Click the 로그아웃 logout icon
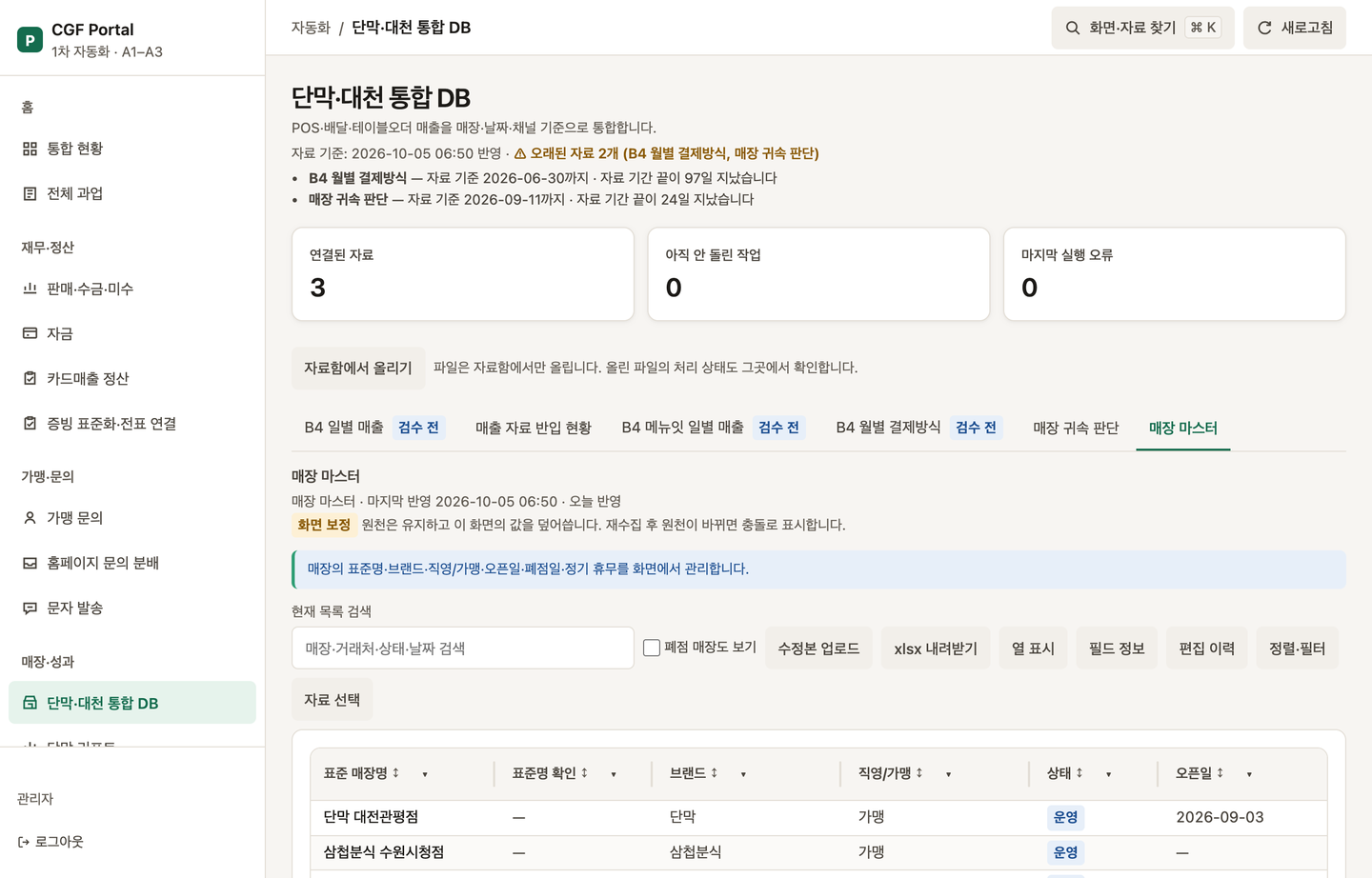1372x878 pixels. click(x=24, y=842)
